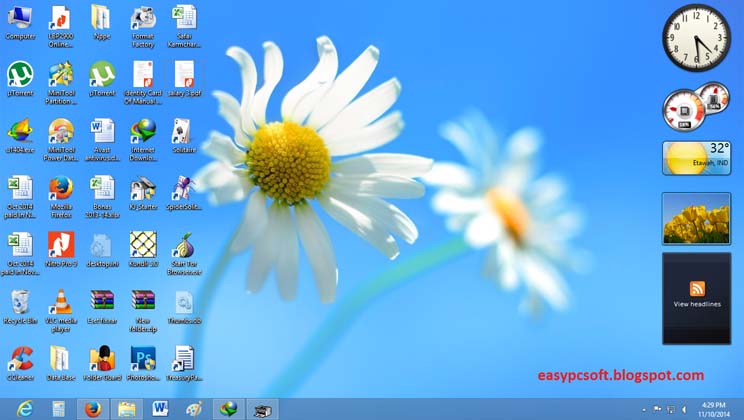Select the MiniTool Partition shortcut
Image resolution: width=744 pixels, height=420 pixels.
coord(61,83)
